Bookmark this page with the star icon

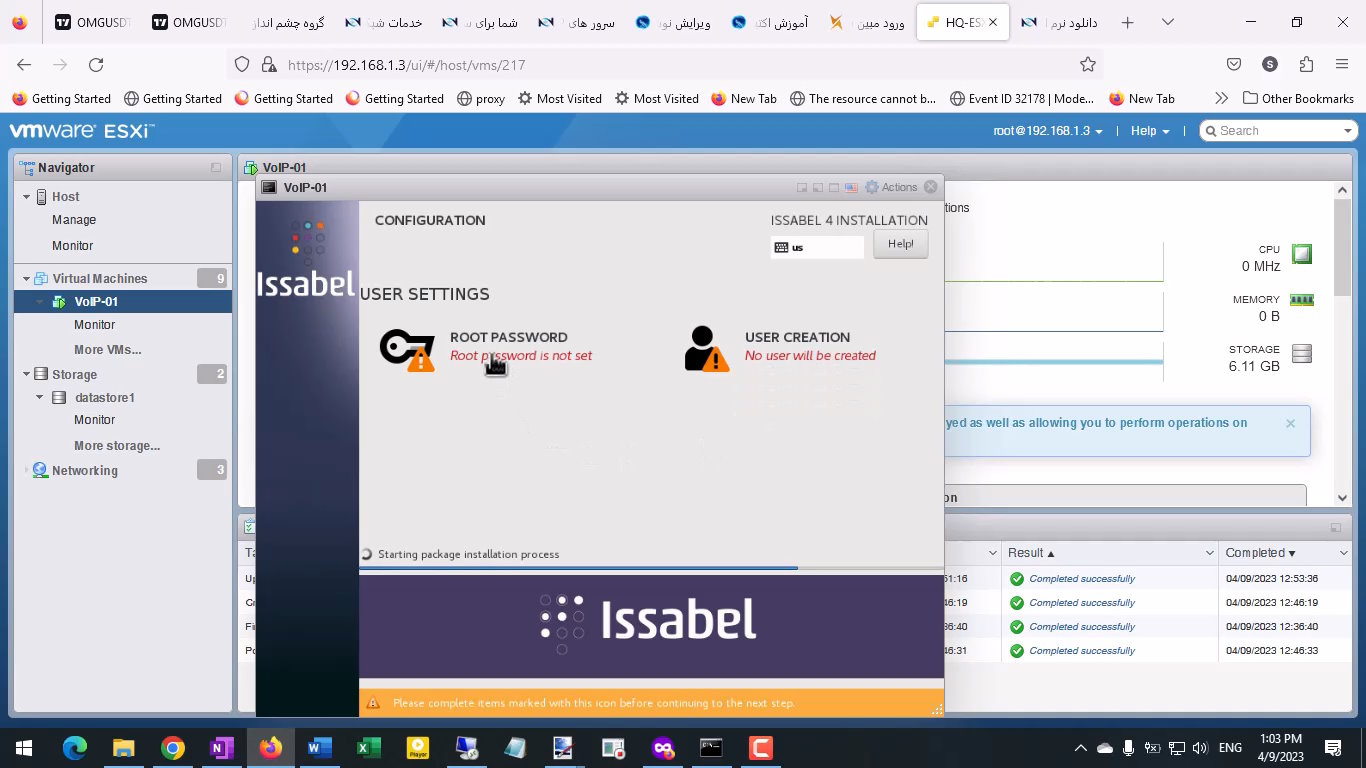tap(1088, 65)
